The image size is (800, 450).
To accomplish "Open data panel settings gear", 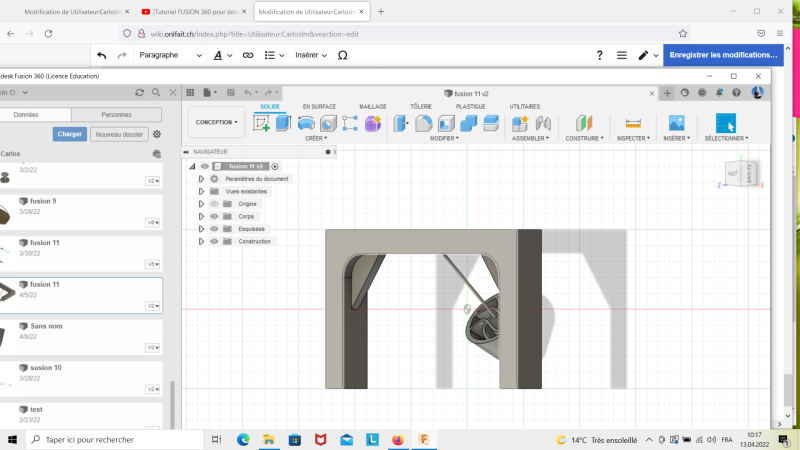I will 157,134.
